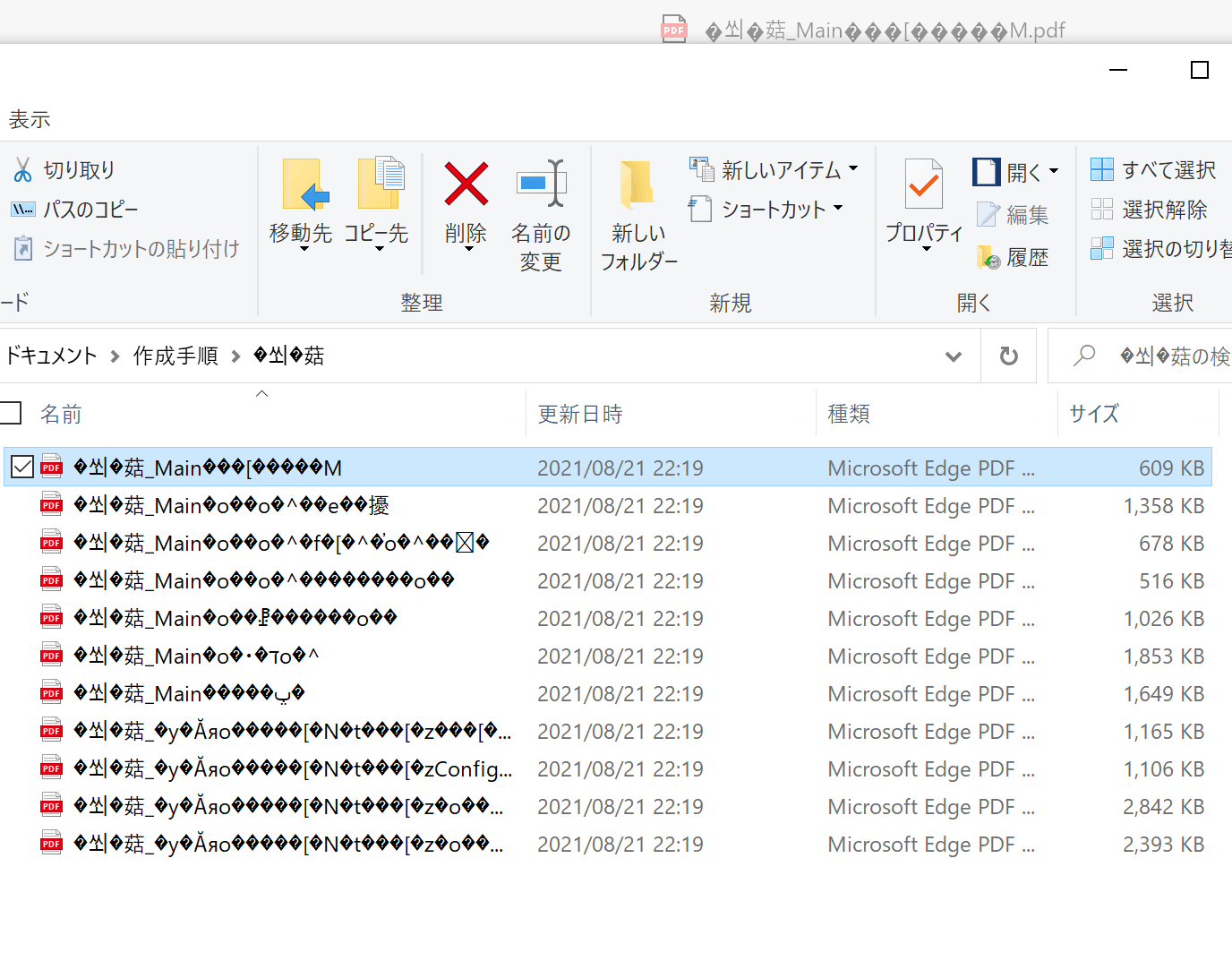The image size is (1232, 961).
Task: Sort files by the Size (サイズ) column
Action: (x=1093, y=414)
